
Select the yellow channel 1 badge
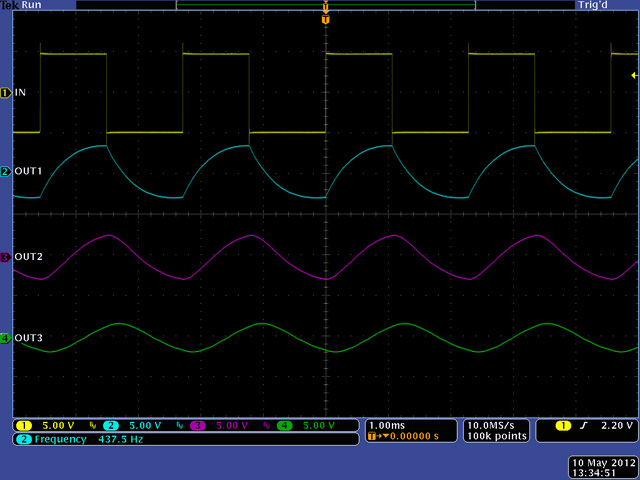pos(22,425)
